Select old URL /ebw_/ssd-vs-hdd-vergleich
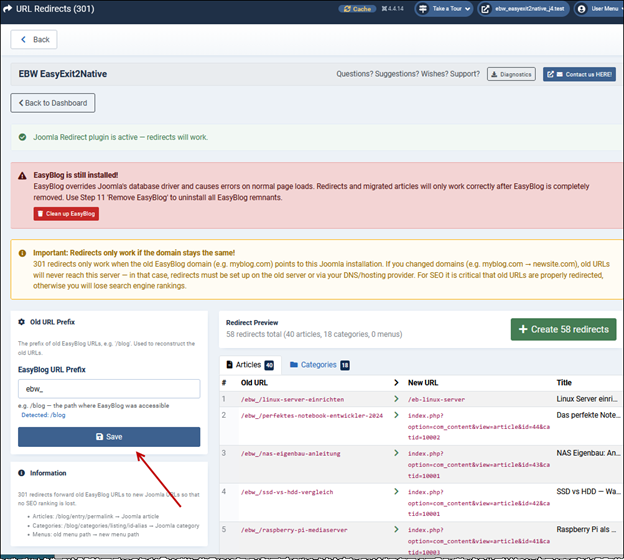Image resolution: width=624 pixels, height=560 pixels. point(287,492)
